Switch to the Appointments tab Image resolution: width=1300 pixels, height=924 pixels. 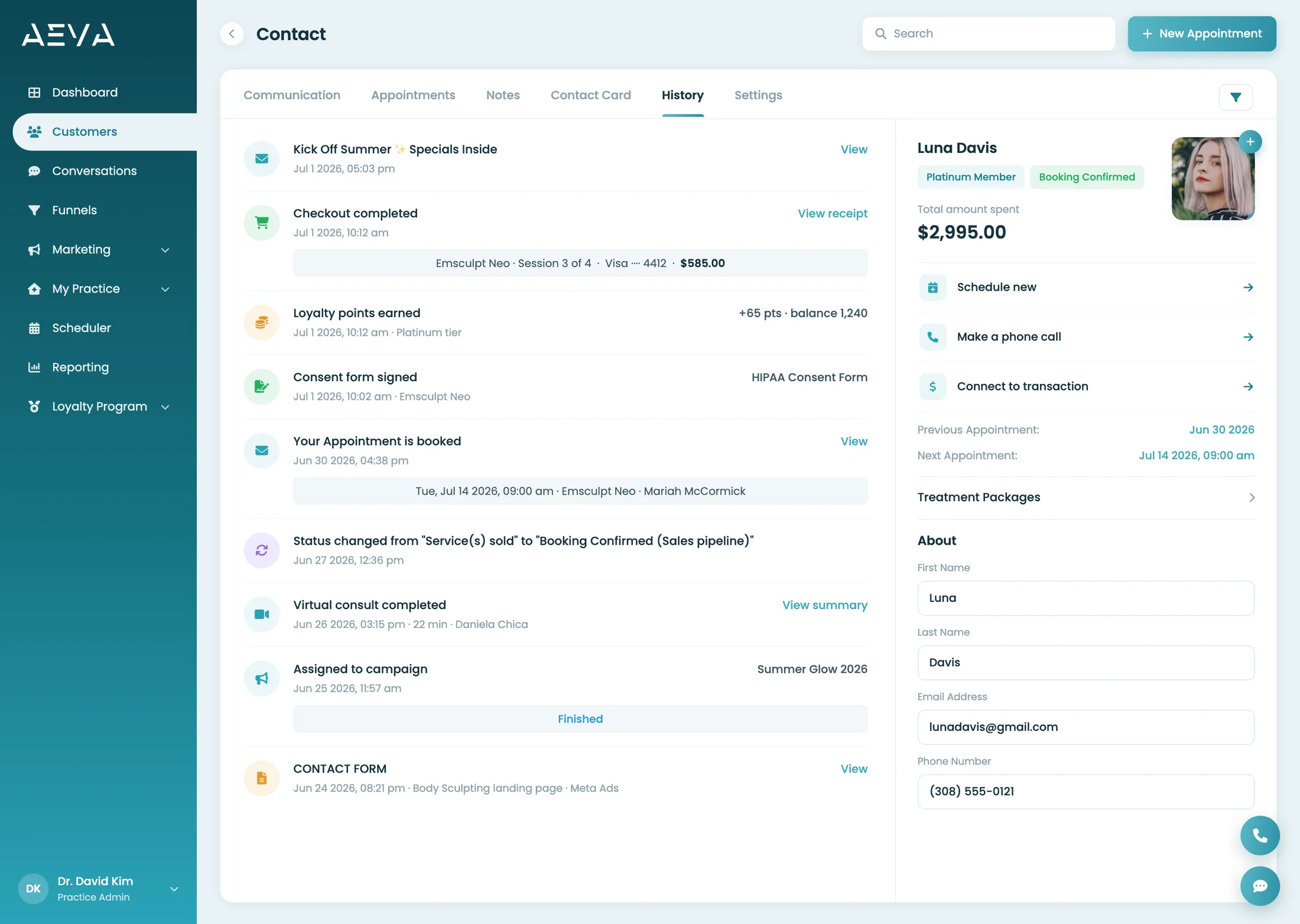click(x=413, y=95)
